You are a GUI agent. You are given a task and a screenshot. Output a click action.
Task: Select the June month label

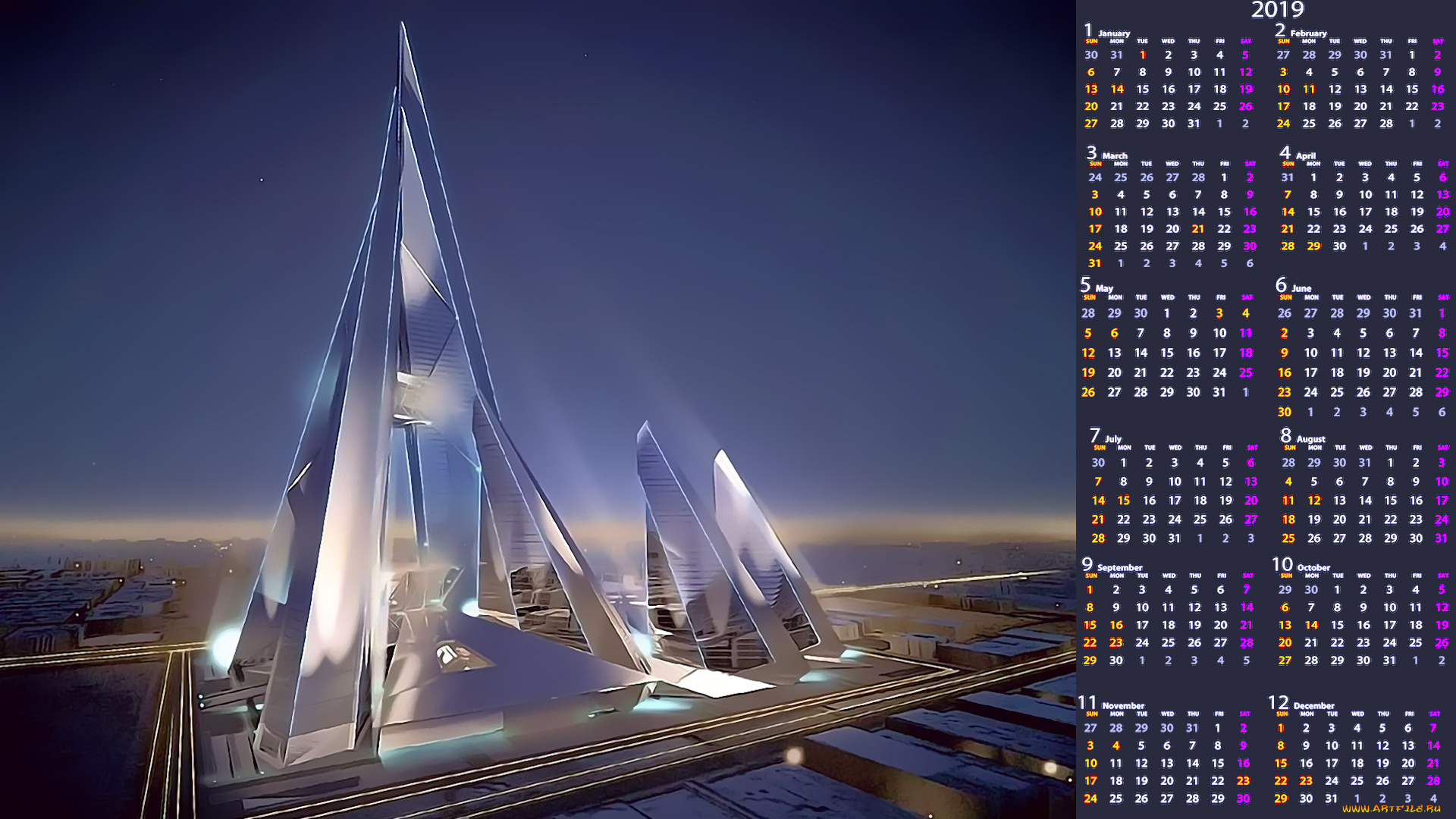(1301, 288)
